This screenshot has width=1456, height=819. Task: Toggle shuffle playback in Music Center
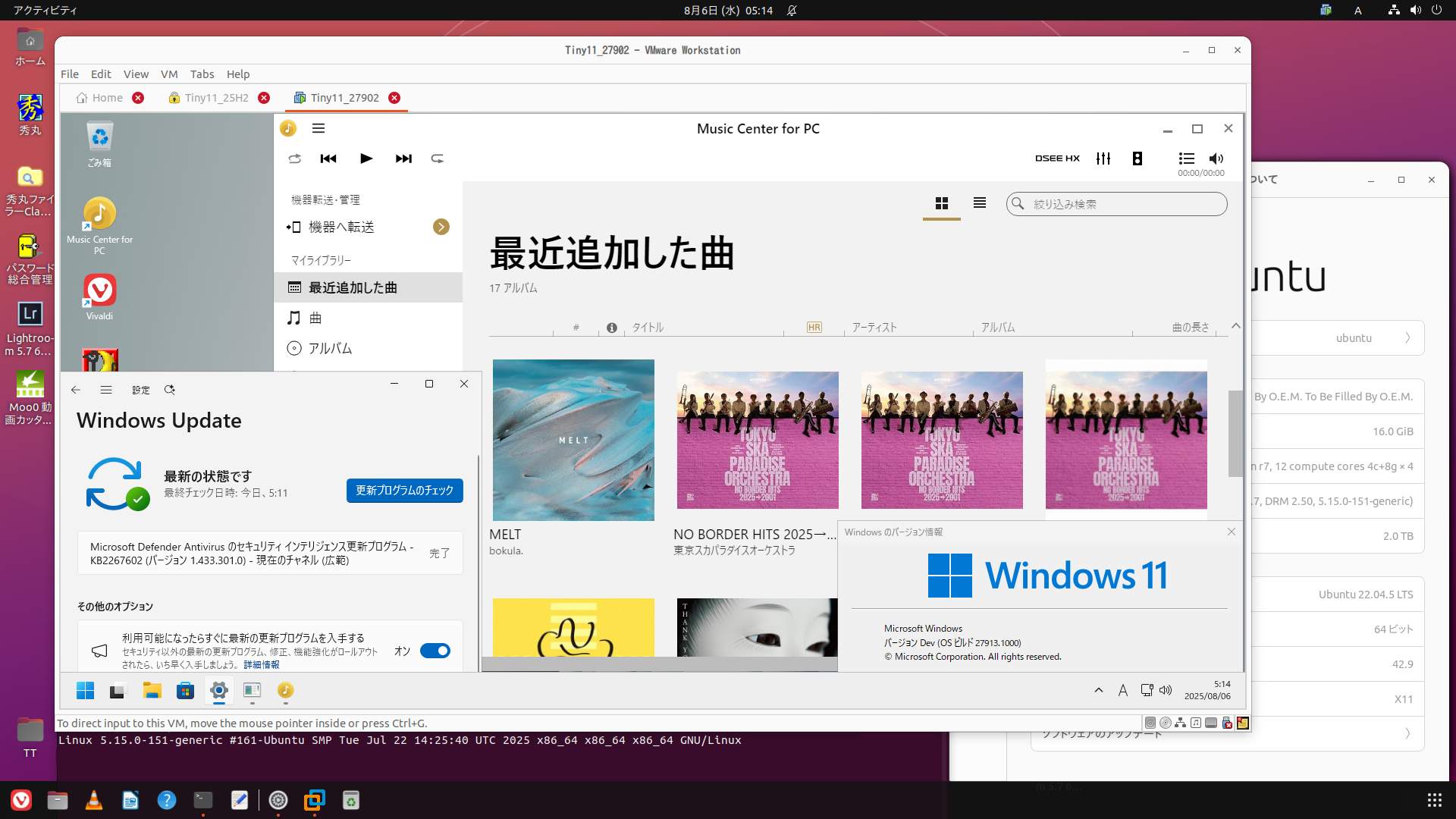click(295, 158)
